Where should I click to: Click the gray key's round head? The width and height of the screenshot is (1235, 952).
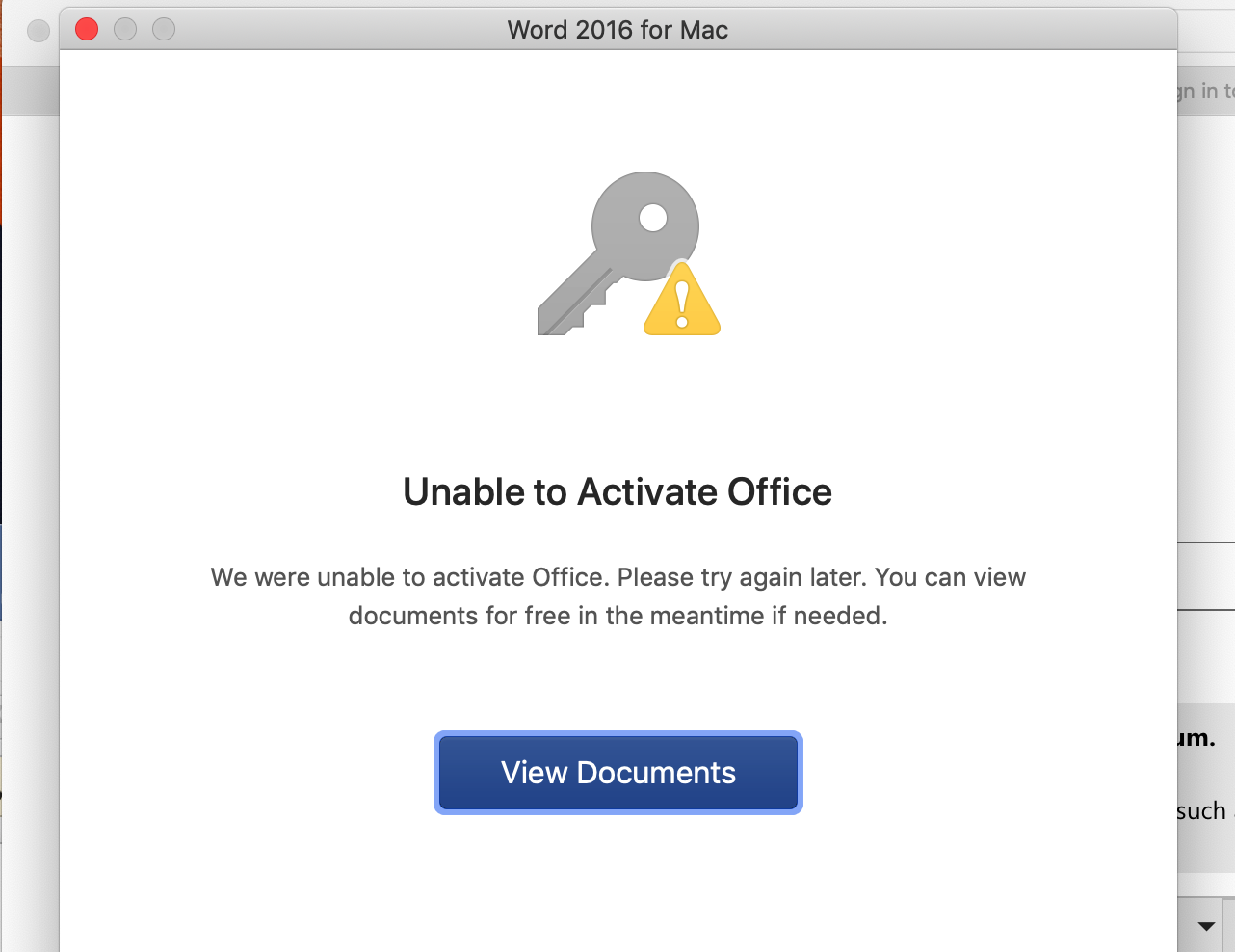tap(645, 225)
